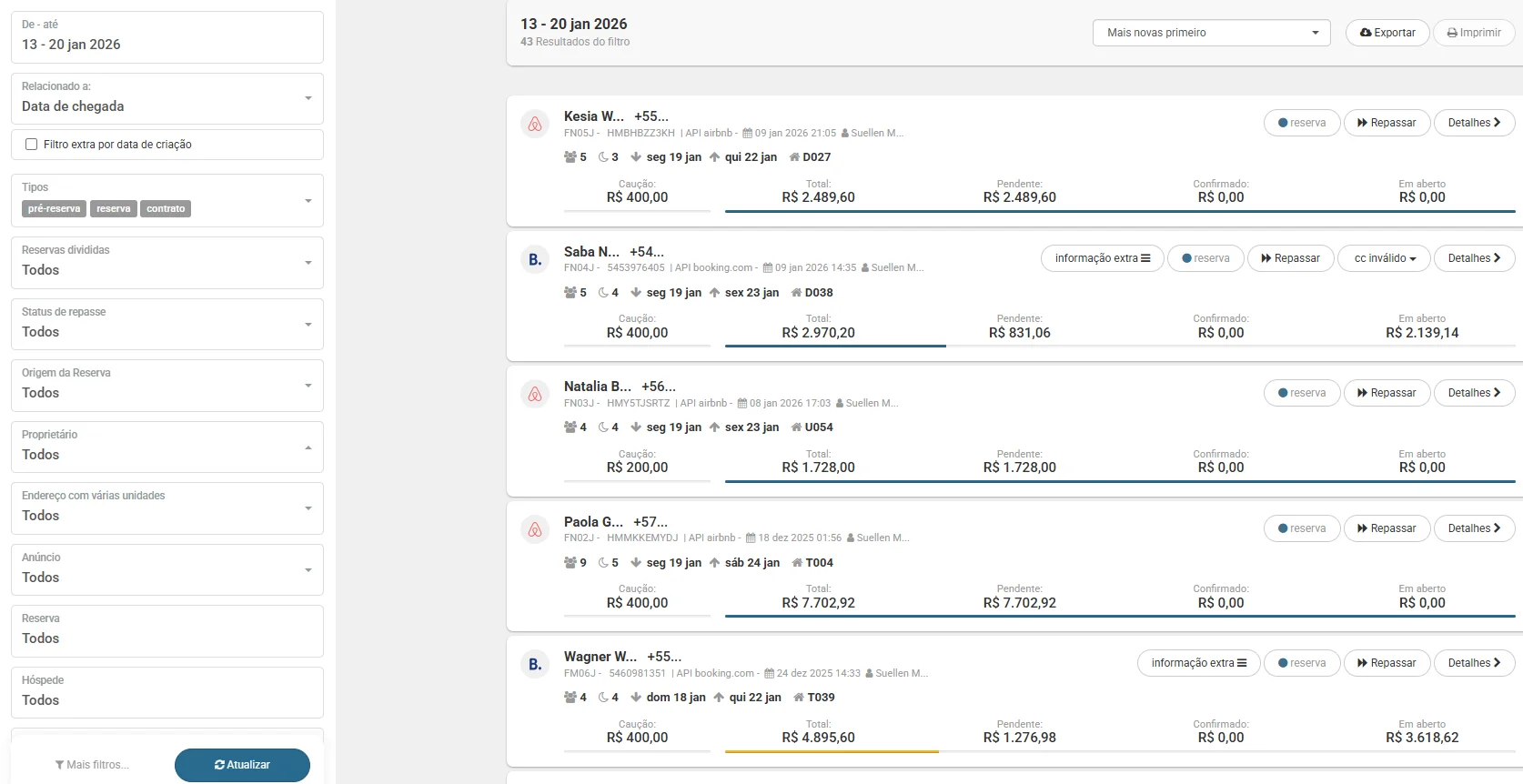This screenshot has height=784, width=1523.
Task: Click guests icon in Paola G. row
Action: pyautogui.click(x=570, y=563)
